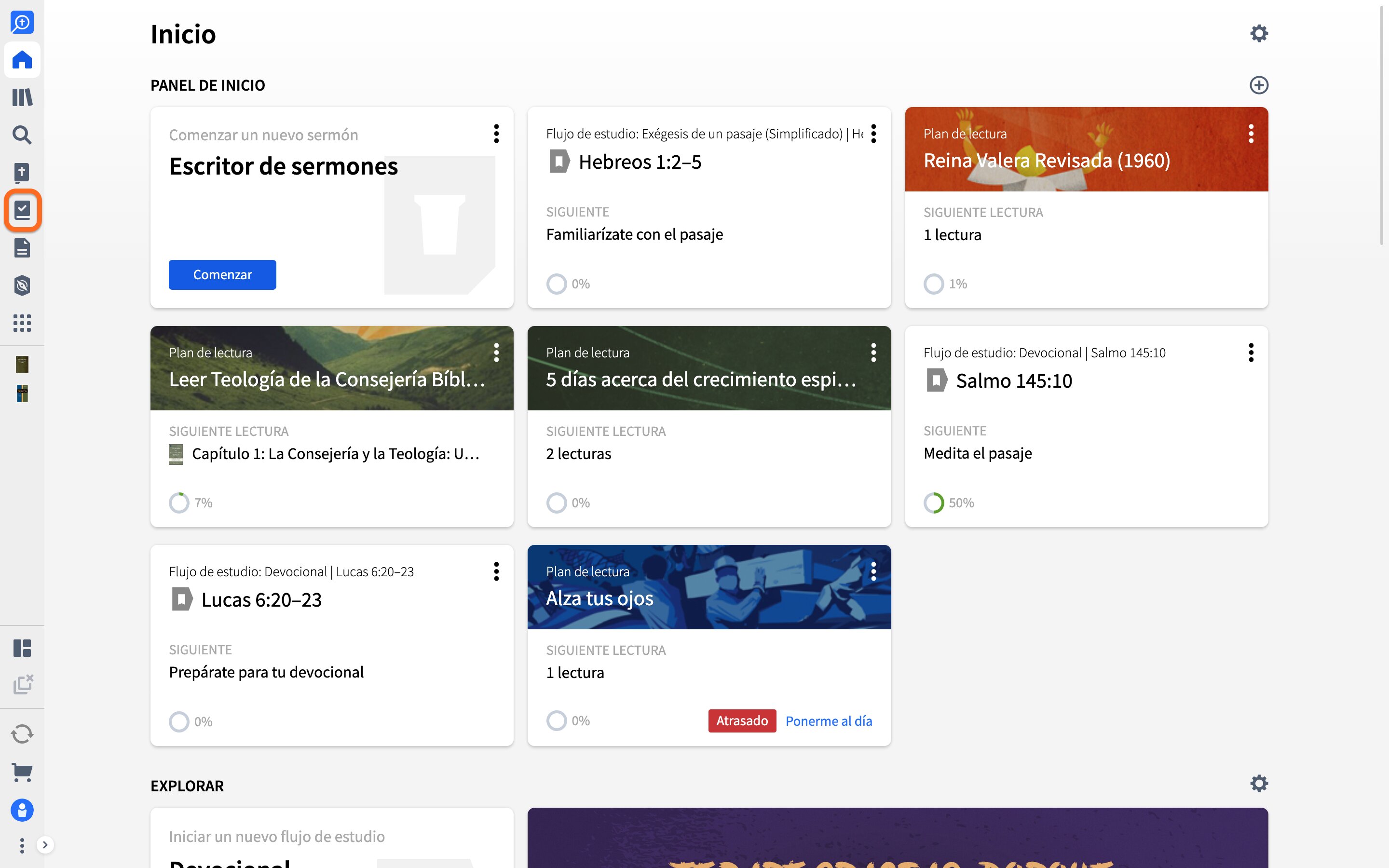Click the 50% progress ring on Salmo card
The image size is (1389, 868).
tap(933, 503)
